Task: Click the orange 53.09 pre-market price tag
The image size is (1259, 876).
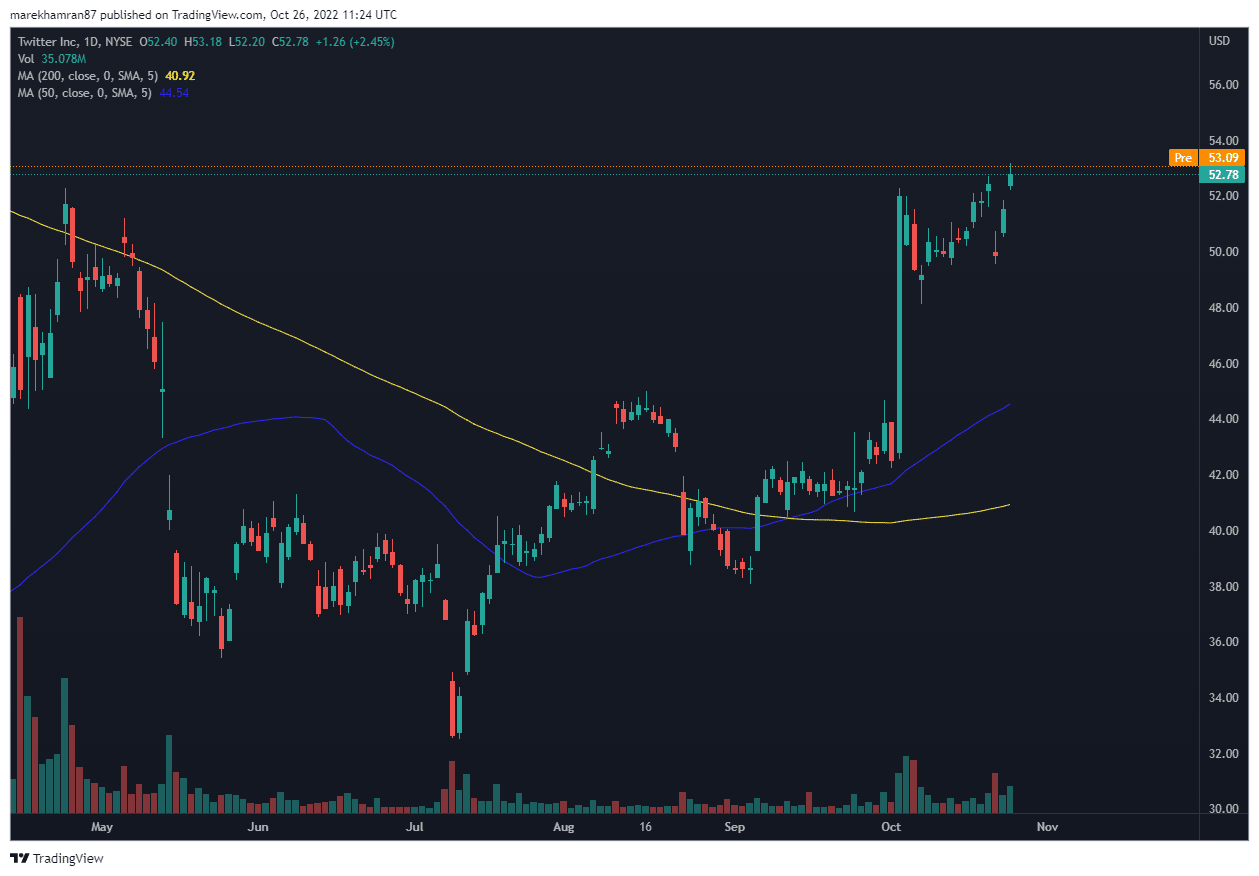Action: pyautogui.click(x=1224, y=158)
